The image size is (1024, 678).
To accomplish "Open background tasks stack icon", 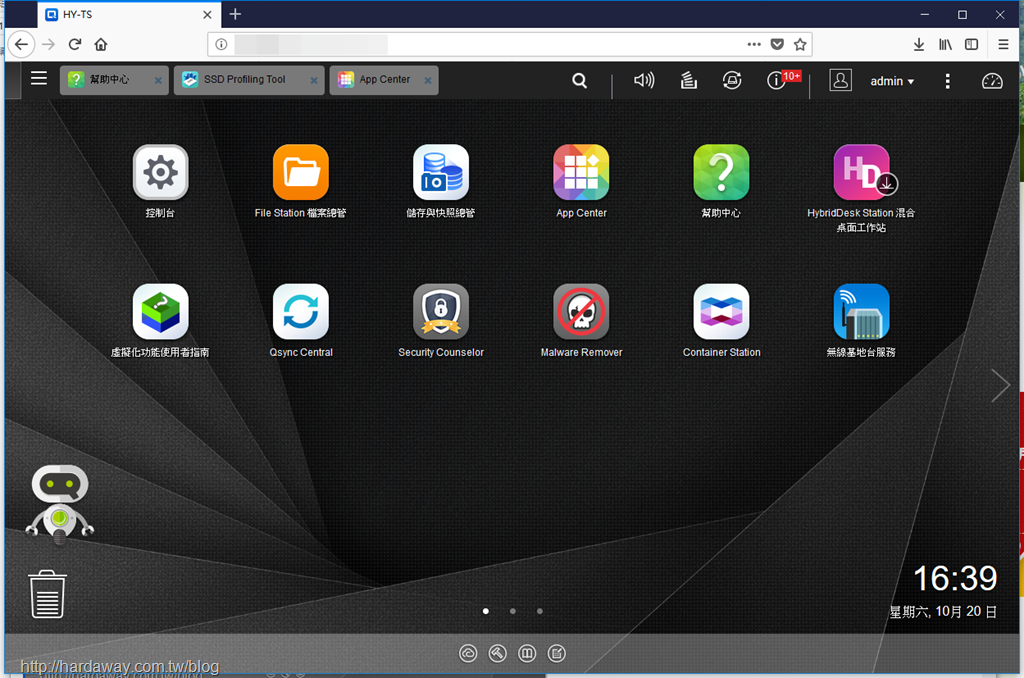I will point(688,80).
